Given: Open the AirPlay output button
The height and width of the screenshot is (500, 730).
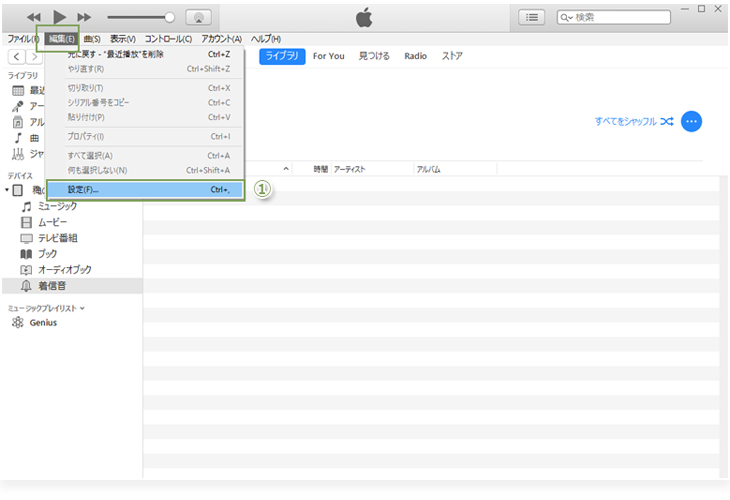Looking at the screenshot, I should click(x=199, y=18).
